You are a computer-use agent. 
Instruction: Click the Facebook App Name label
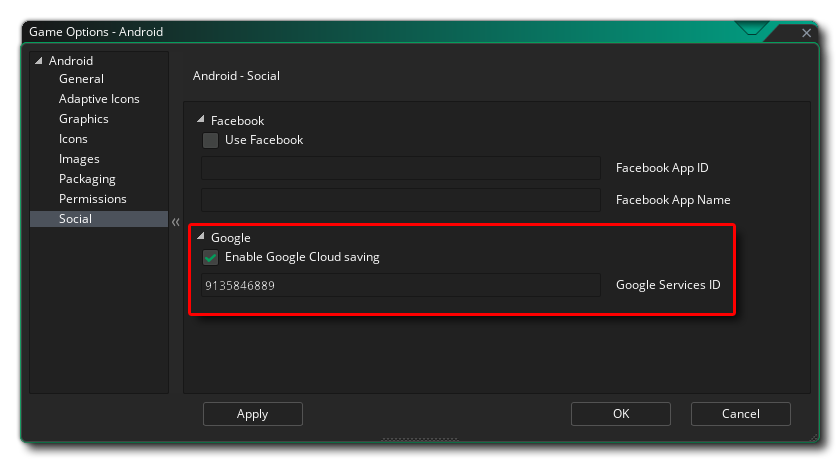673,200
